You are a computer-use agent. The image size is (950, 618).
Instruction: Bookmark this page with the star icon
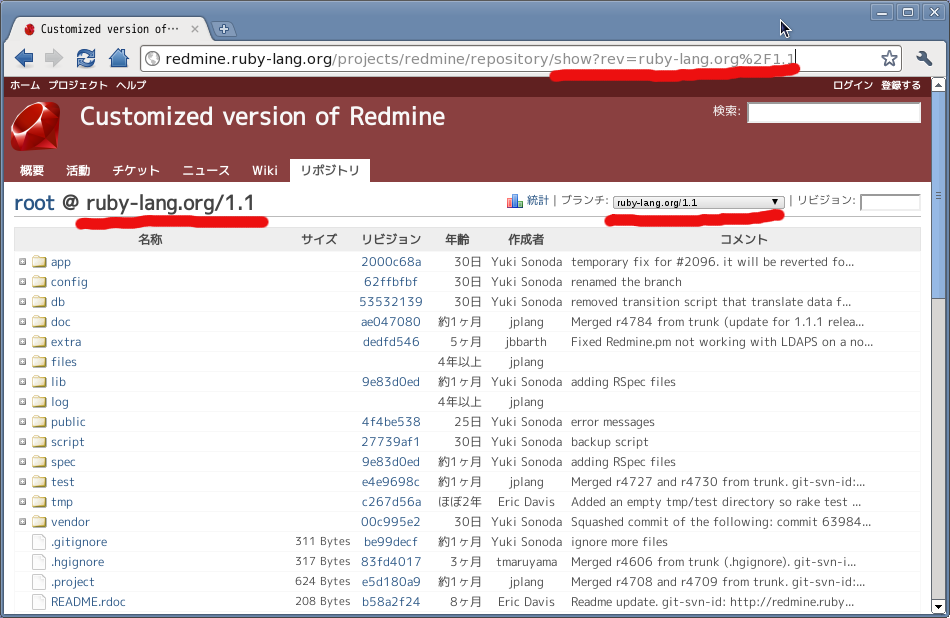click(x=889, y=58)
